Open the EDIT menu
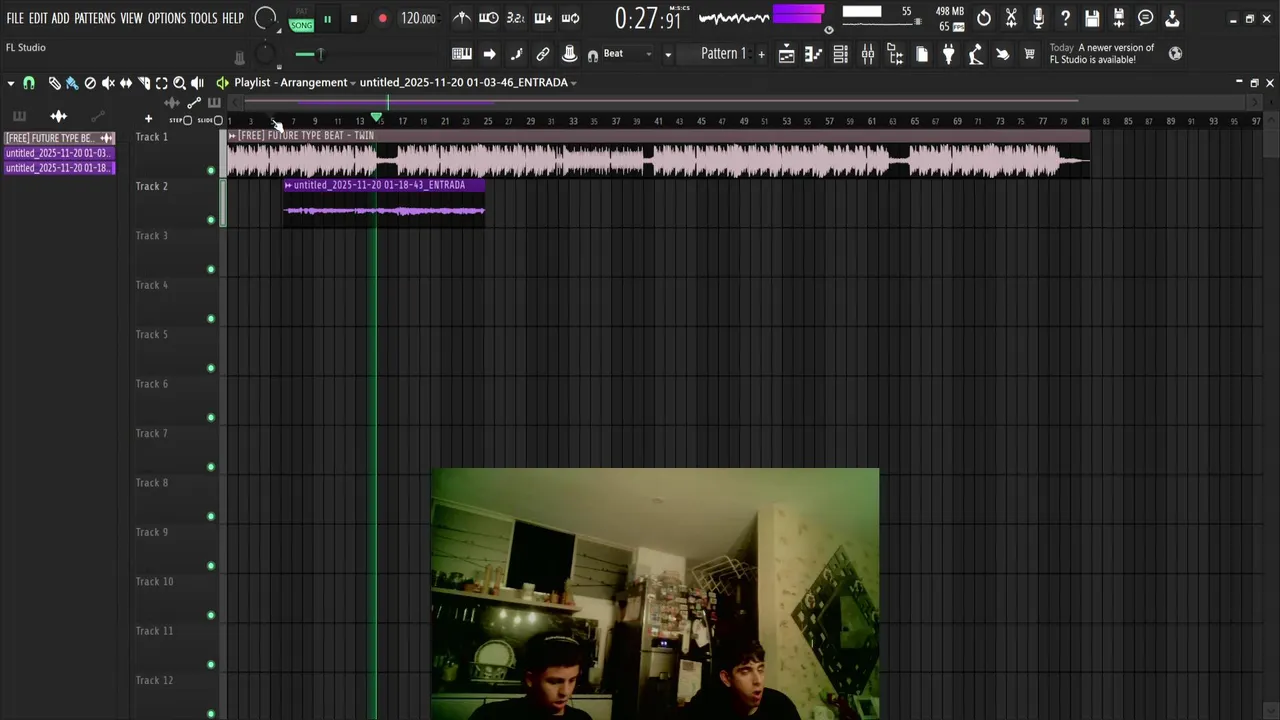 38,18
